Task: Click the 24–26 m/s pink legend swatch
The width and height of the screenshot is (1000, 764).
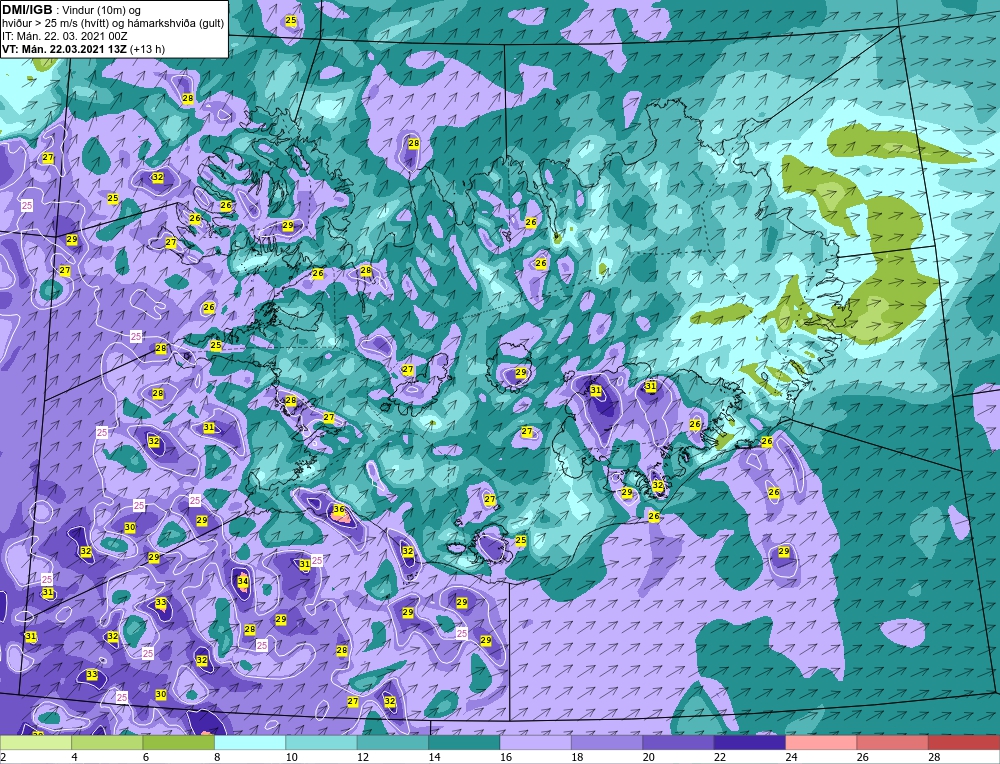Action: click(x=821, y=742)
